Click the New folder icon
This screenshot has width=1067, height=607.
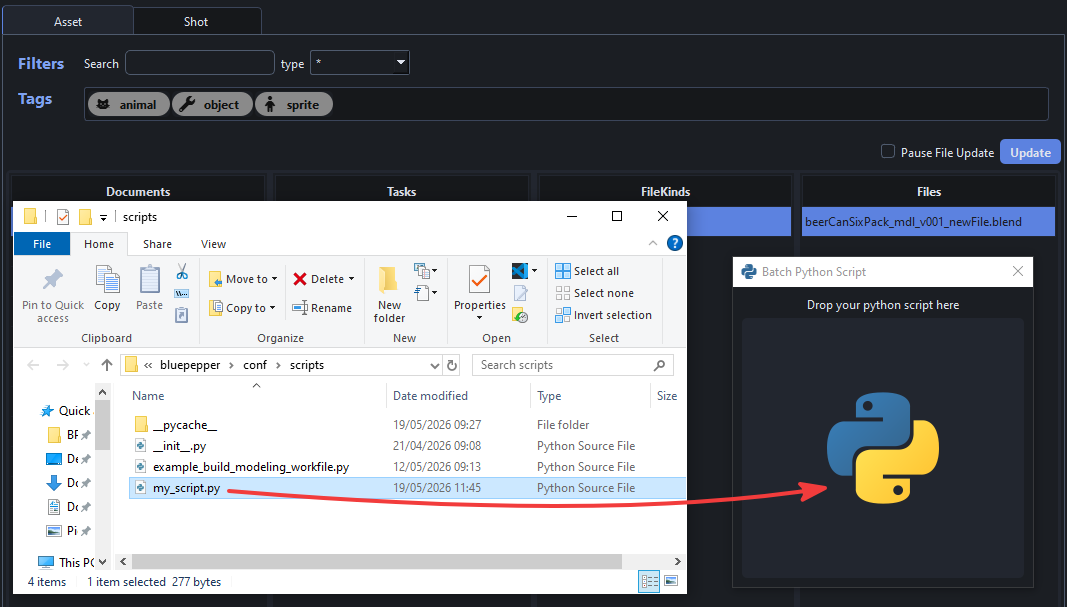coord(389,280)
